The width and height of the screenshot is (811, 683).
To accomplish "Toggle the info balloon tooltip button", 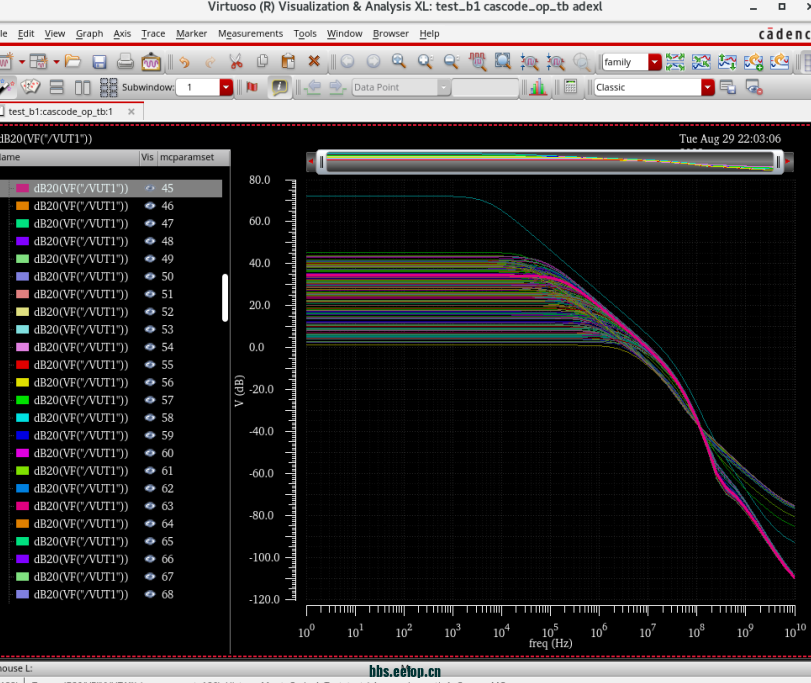I will coord(280,87).
